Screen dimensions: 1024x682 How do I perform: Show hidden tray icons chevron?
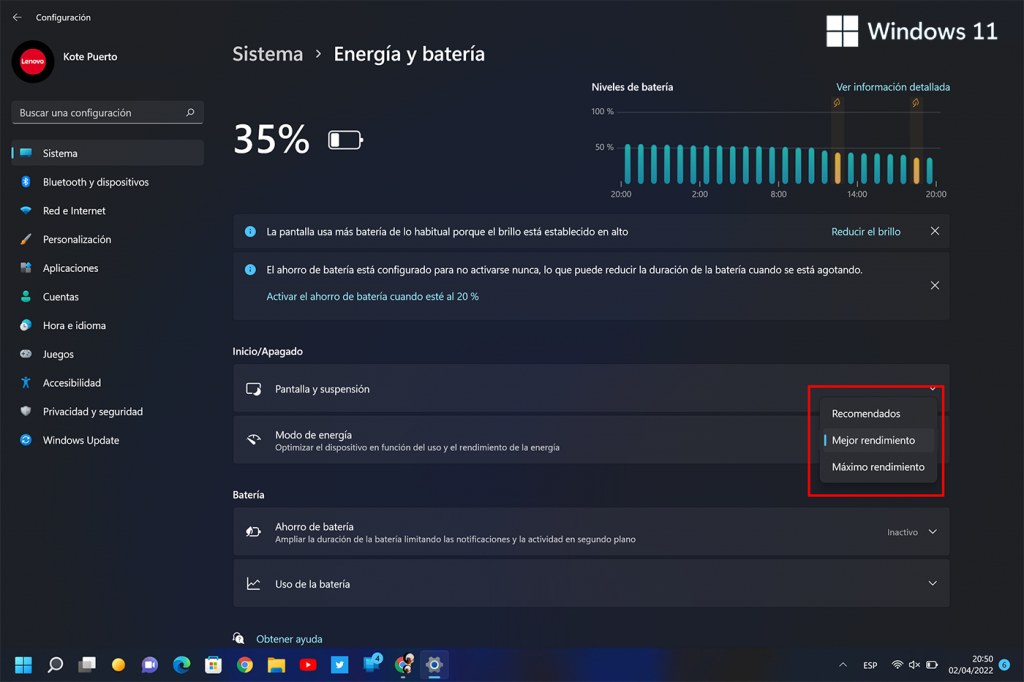pos(843,665)
